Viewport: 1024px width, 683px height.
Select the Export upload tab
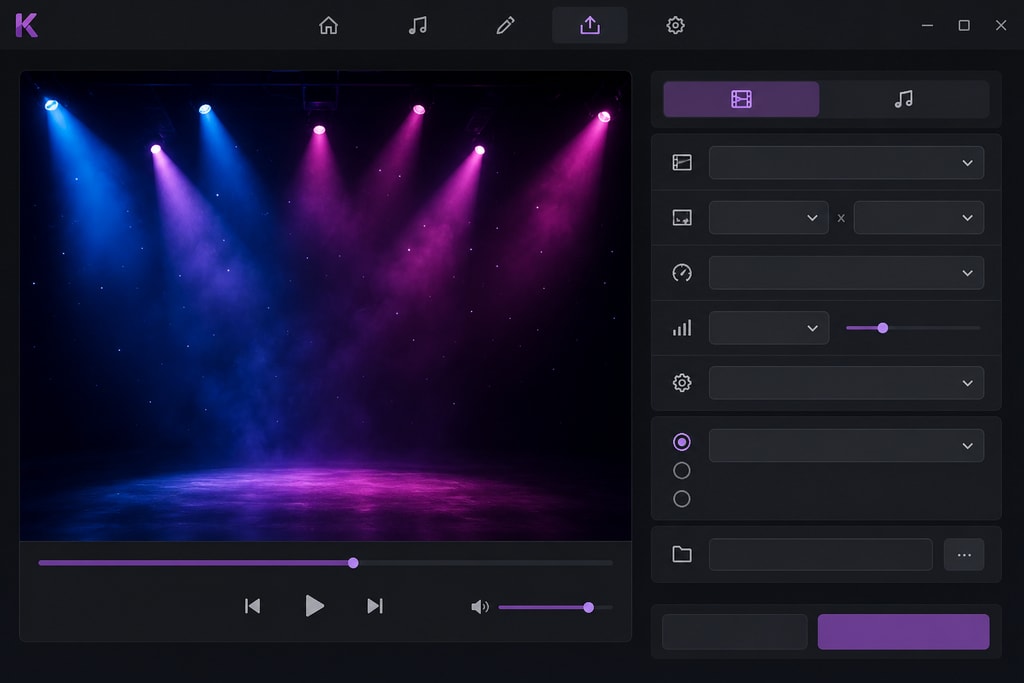(x=590, y=25)
